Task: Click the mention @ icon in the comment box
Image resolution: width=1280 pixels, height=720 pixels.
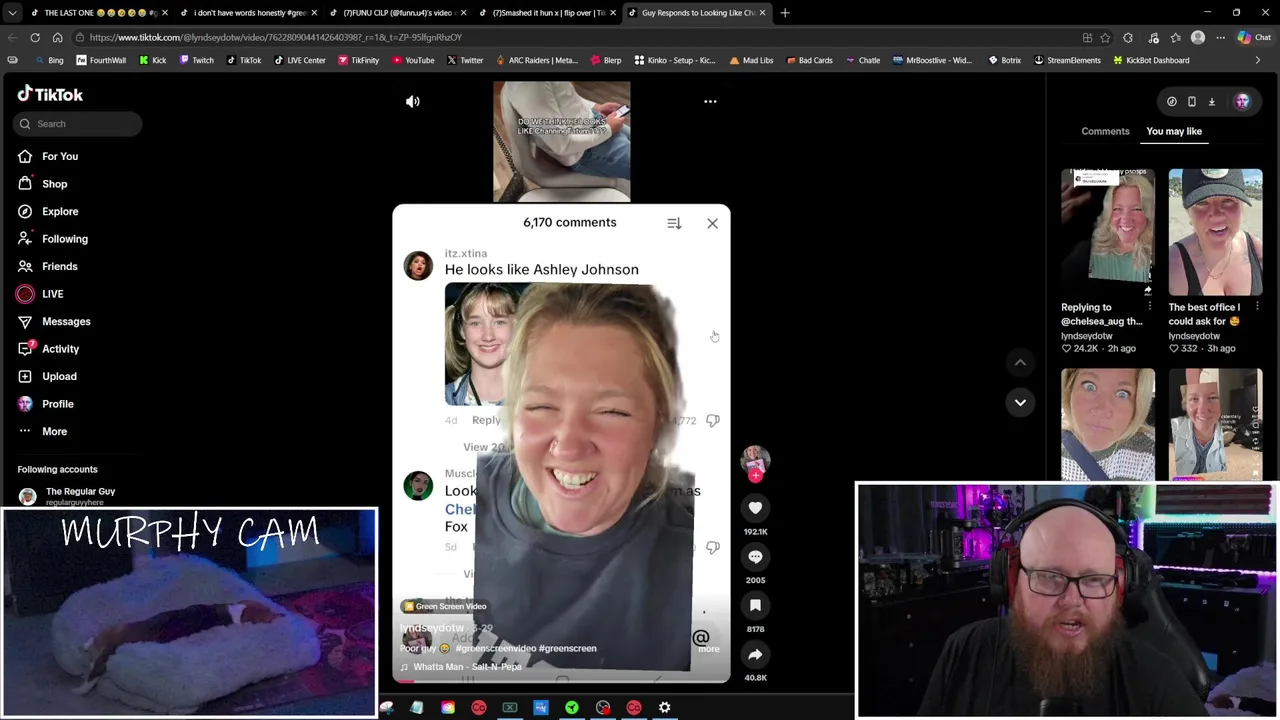Action: point(701,637)
